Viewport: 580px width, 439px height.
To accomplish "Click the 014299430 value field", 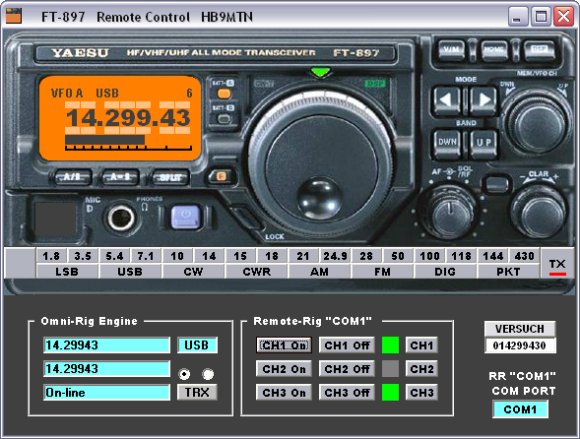I will (x=520, y=345).
